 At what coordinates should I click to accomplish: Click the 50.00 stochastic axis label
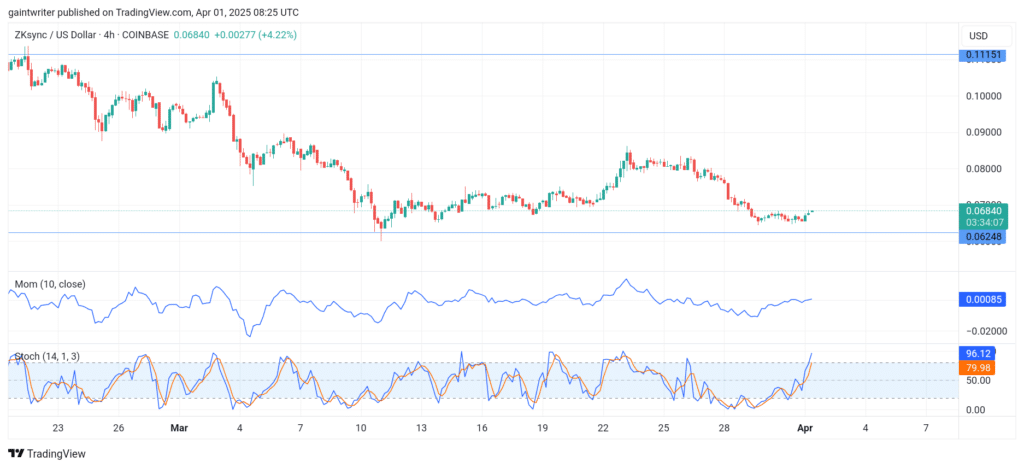(980, 381)
